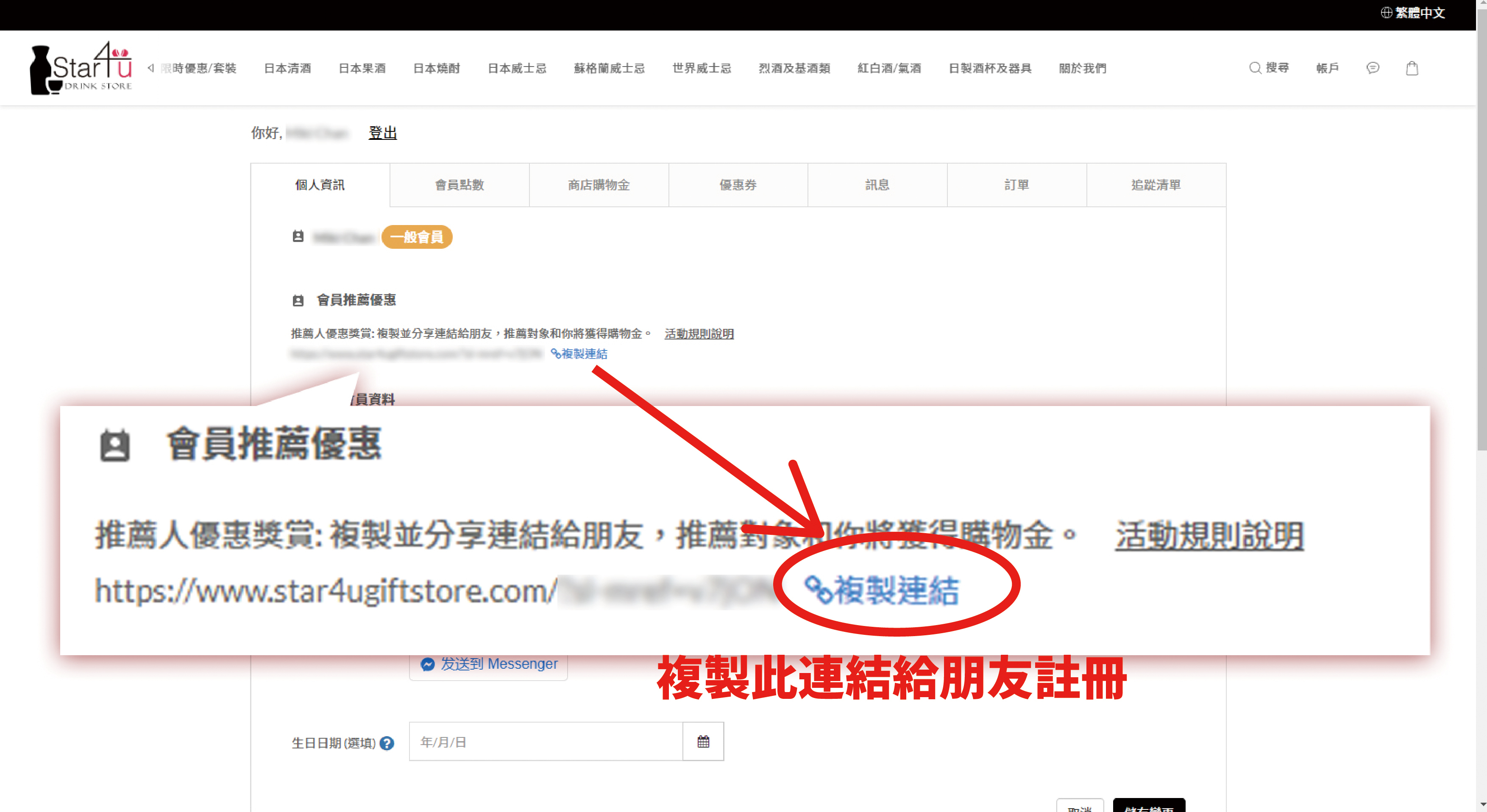Click the calendar icon in birthday field
Screen dimensions: 1487x812
(702, 742)
